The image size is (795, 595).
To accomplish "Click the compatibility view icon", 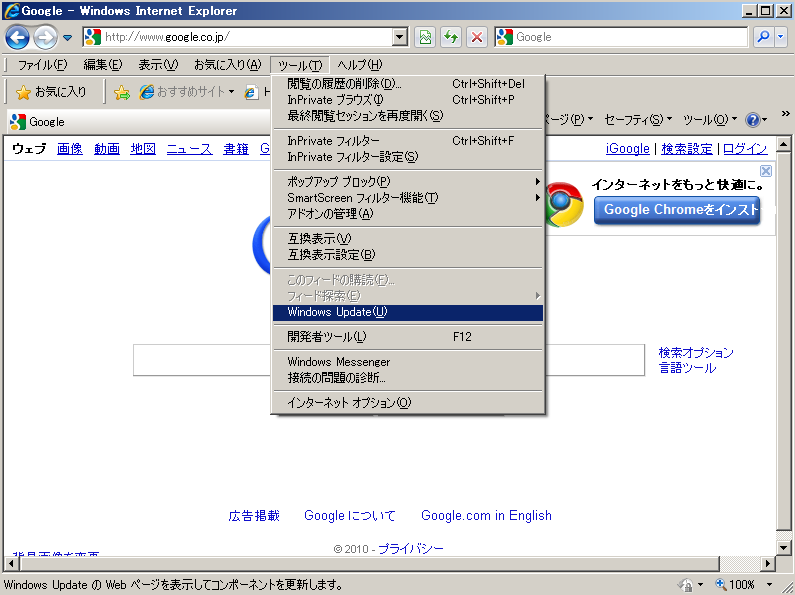I will coord(425,37).
